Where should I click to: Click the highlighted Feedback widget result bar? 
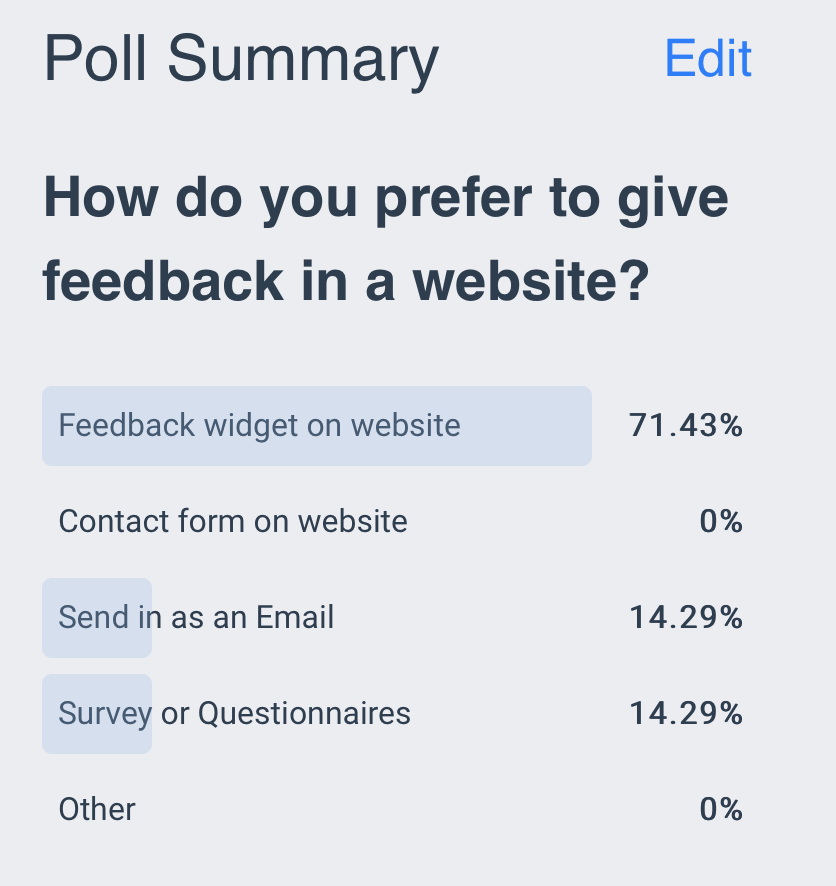click(317, 425)
